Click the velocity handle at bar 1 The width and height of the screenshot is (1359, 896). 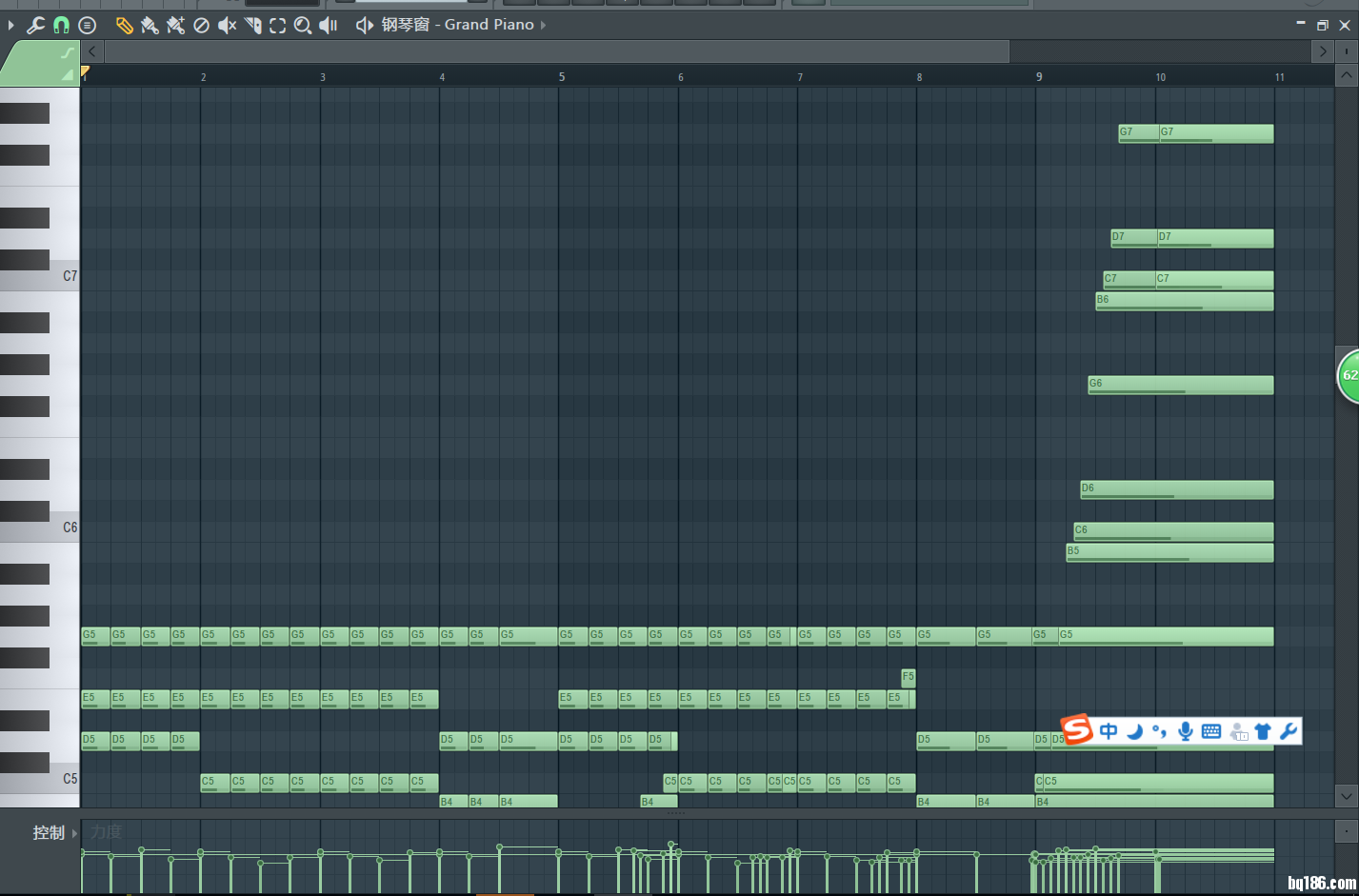(82, 852)
